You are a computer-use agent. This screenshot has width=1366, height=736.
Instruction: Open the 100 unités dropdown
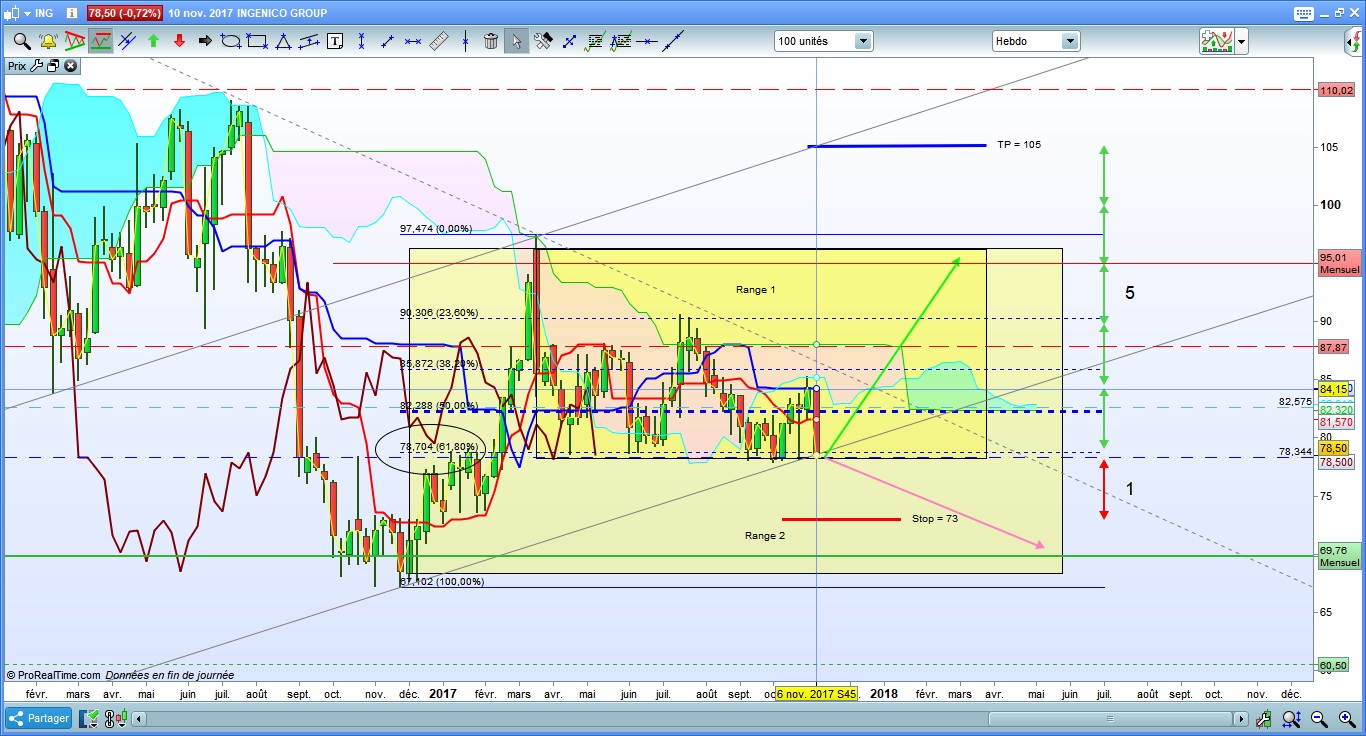tap(823, 41)
